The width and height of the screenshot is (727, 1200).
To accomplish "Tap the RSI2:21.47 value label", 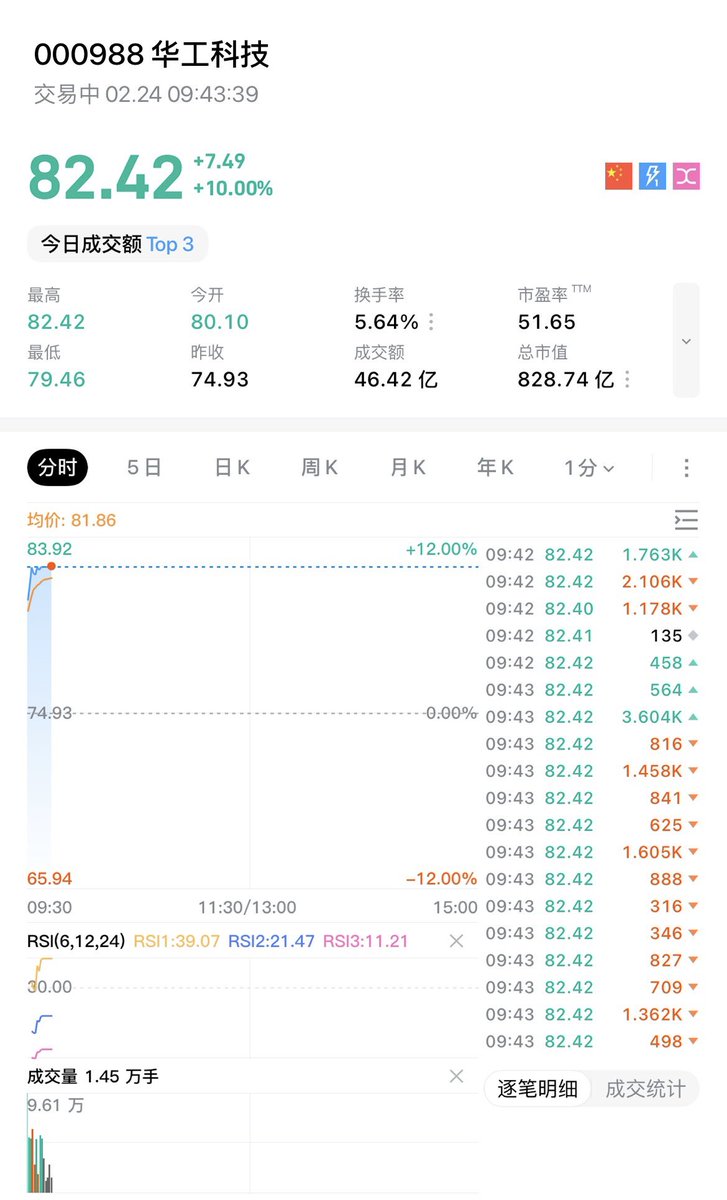I will pyautogui.click(x=272, y=941).
